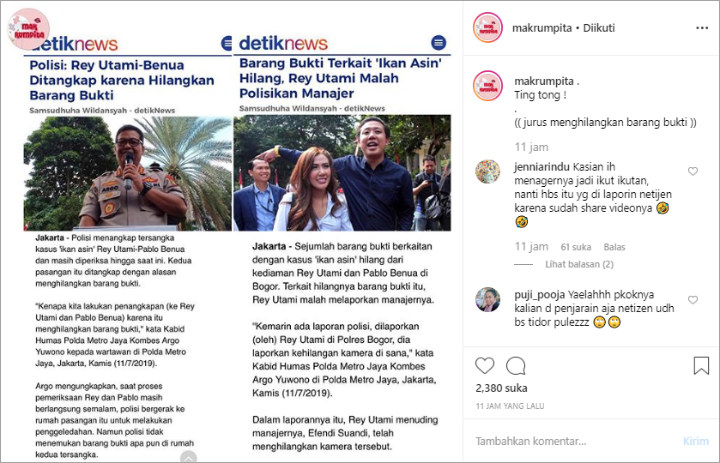
Task: Click the Kirim send button
Action: (696, 441)
